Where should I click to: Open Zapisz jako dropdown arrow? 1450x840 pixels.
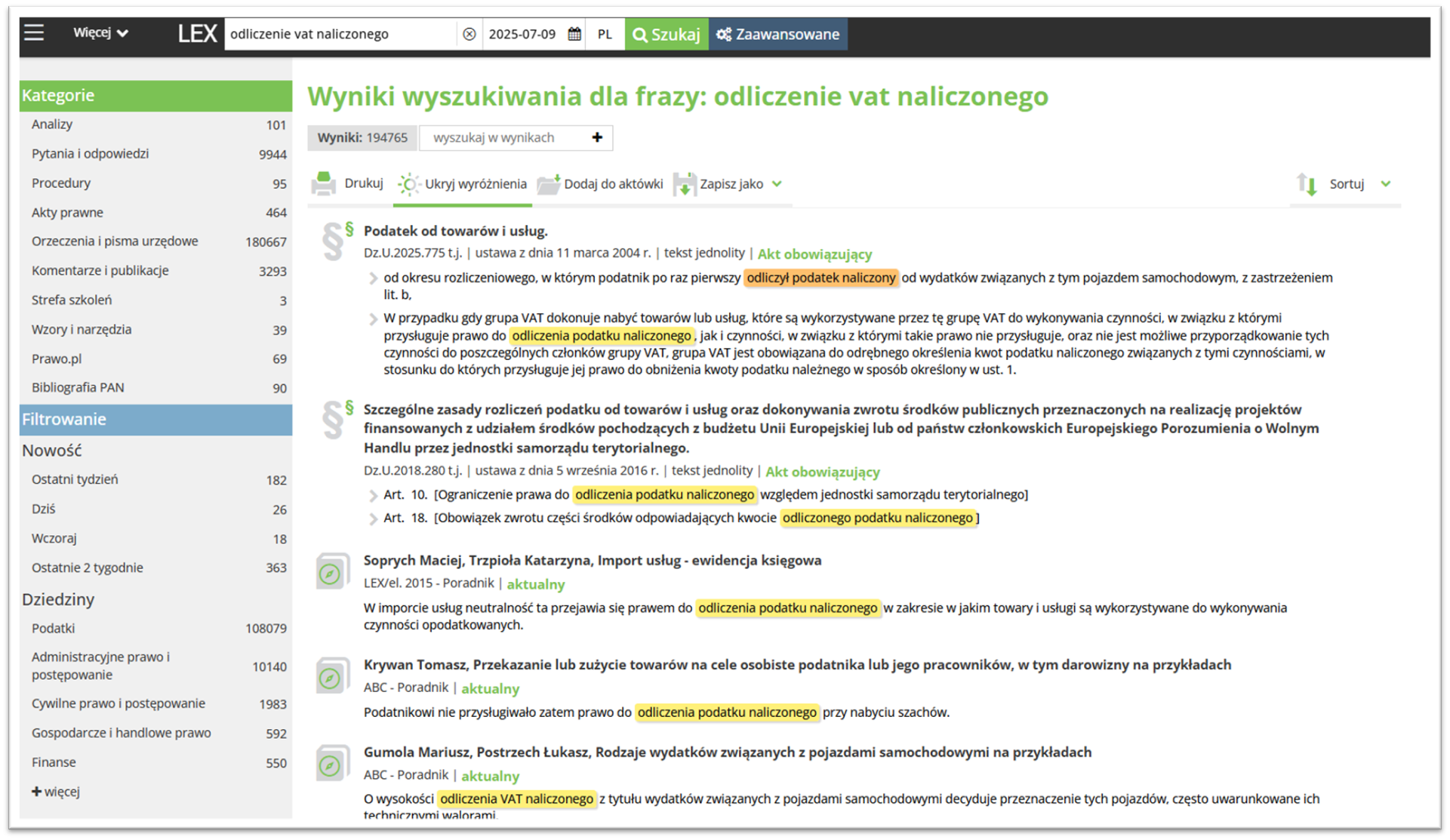(x=777, y=183)
